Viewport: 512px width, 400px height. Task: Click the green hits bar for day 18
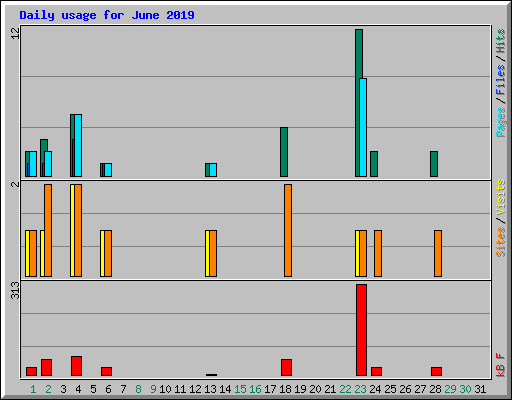tap(284, 152)
